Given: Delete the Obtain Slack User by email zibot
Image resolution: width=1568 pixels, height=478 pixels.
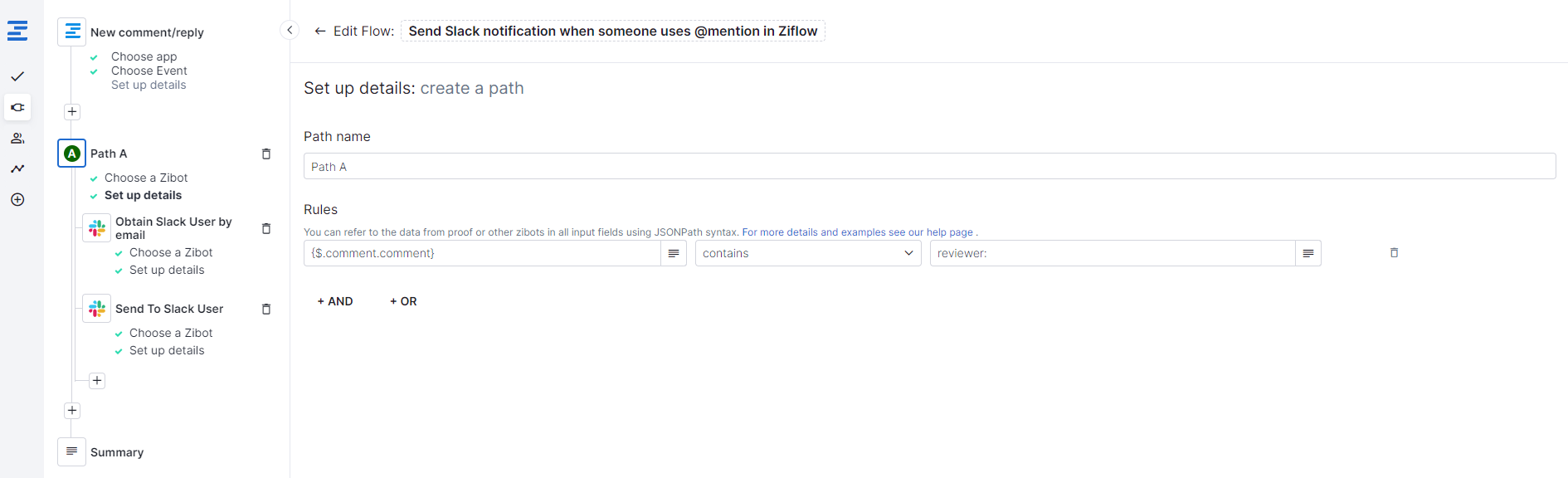Looking at the screenshot, I should click(266, 228).
